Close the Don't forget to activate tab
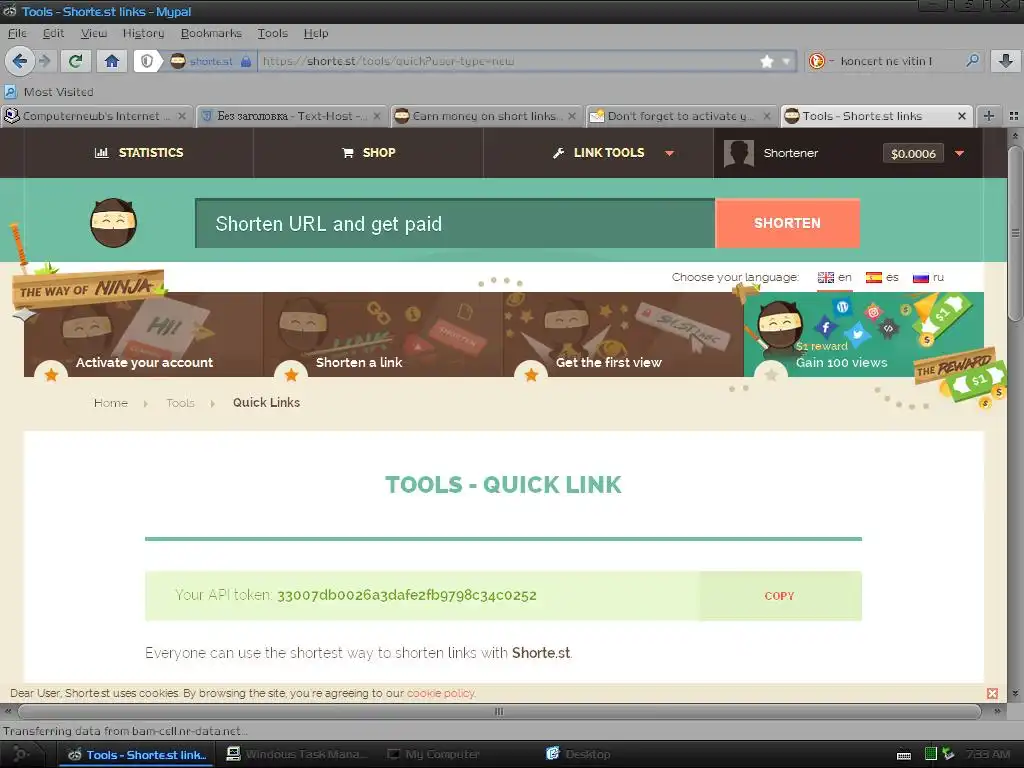This screenshot has height=768, width=1024. [767, 116]
